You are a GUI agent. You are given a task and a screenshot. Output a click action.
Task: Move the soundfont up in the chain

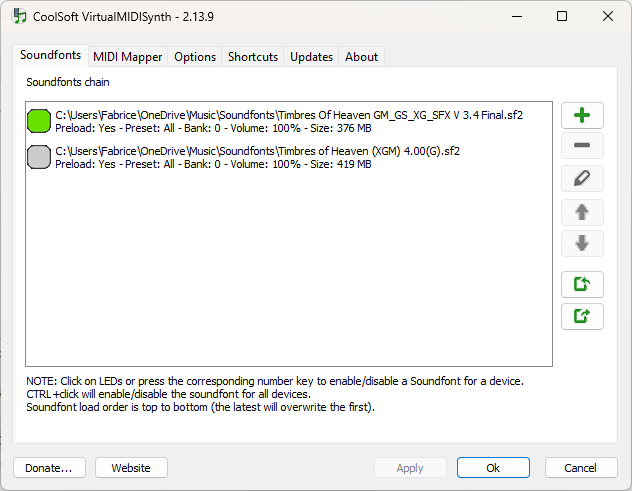pos(582,211)
